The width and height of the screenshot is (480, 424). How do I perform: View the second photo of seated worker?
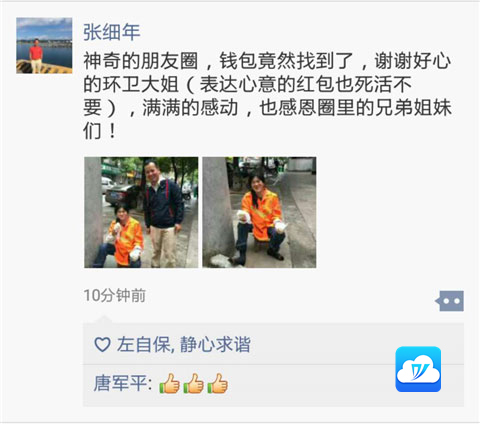259,212
